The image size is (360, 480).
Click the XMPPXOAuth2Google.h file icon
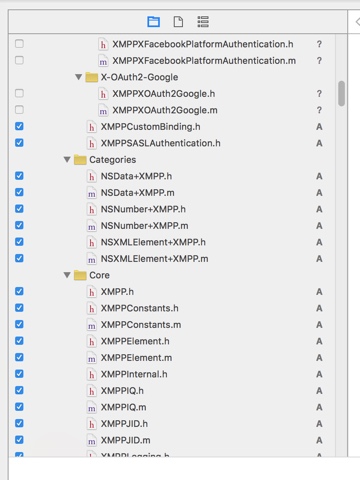coord(103,94)
